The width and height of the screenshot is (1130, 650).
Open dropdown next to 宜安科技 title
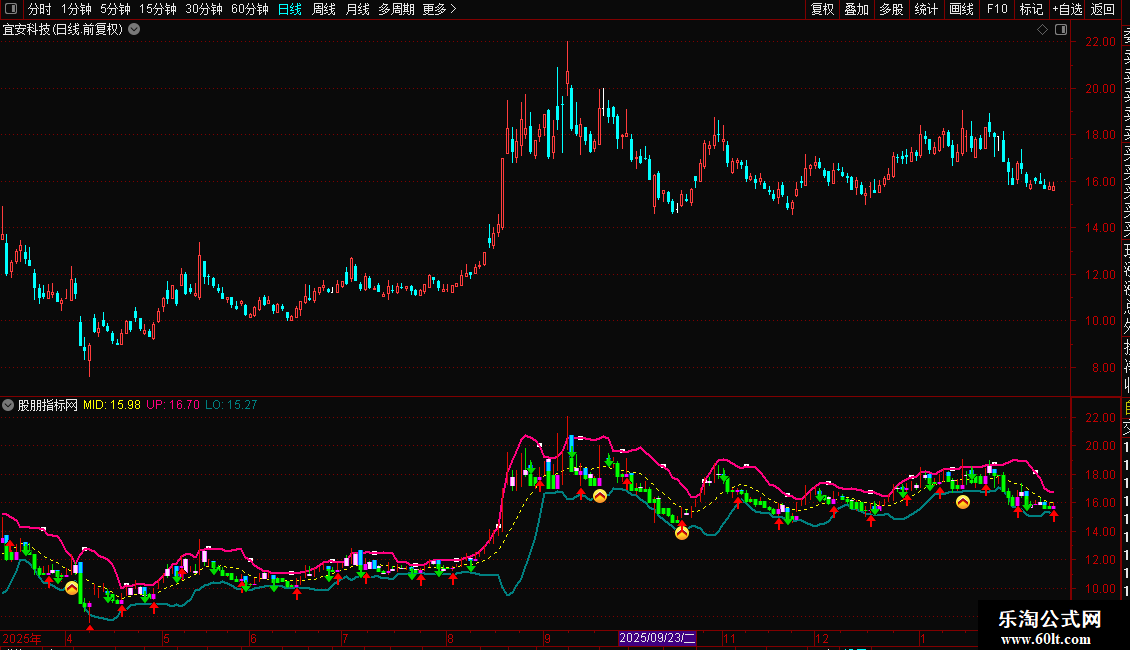tap(134, 30)
